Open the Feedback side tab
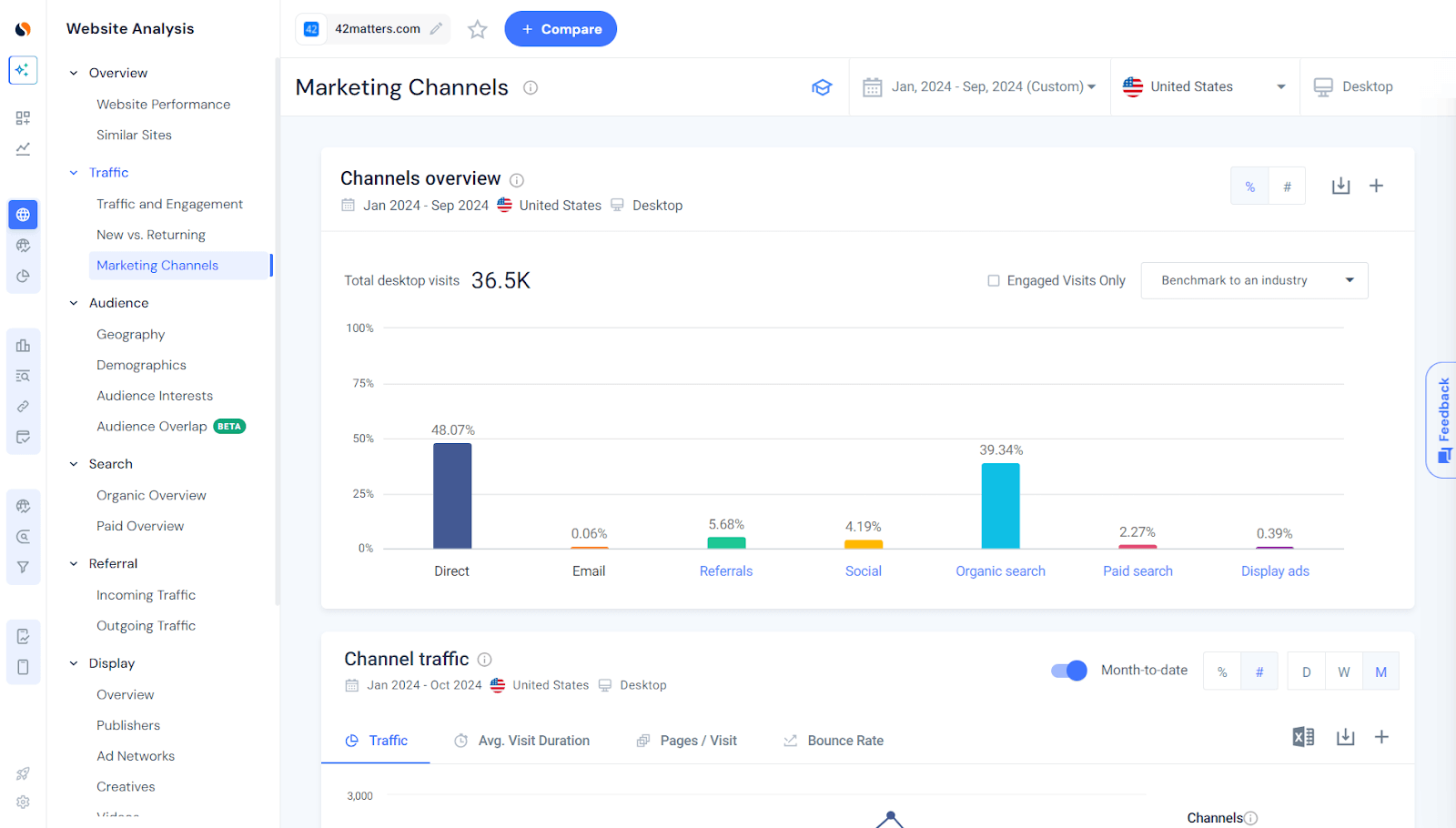 [1442, 419]
